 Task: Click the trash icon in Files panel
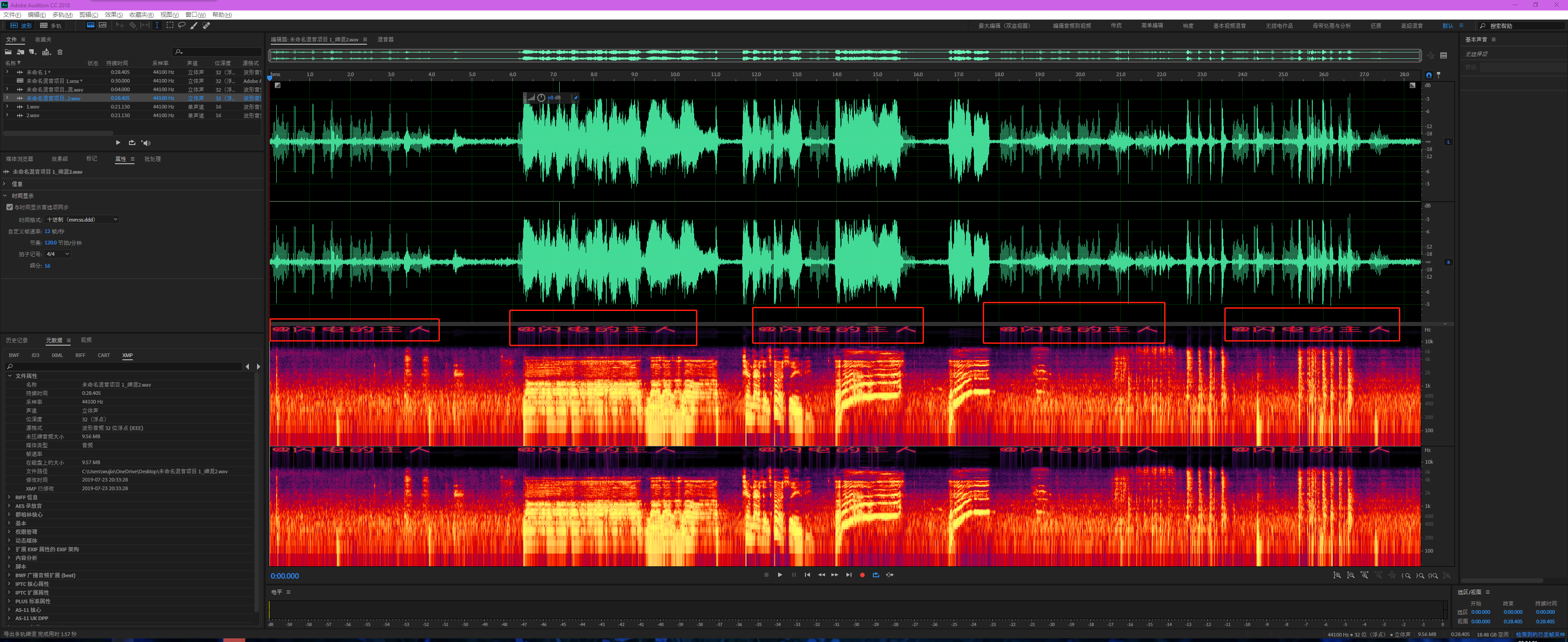point(60,52)
